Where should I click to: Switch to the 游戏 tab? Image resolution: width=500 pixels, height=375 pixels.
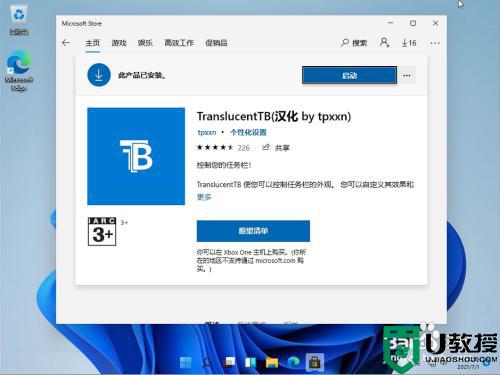[x=119, y=43]
